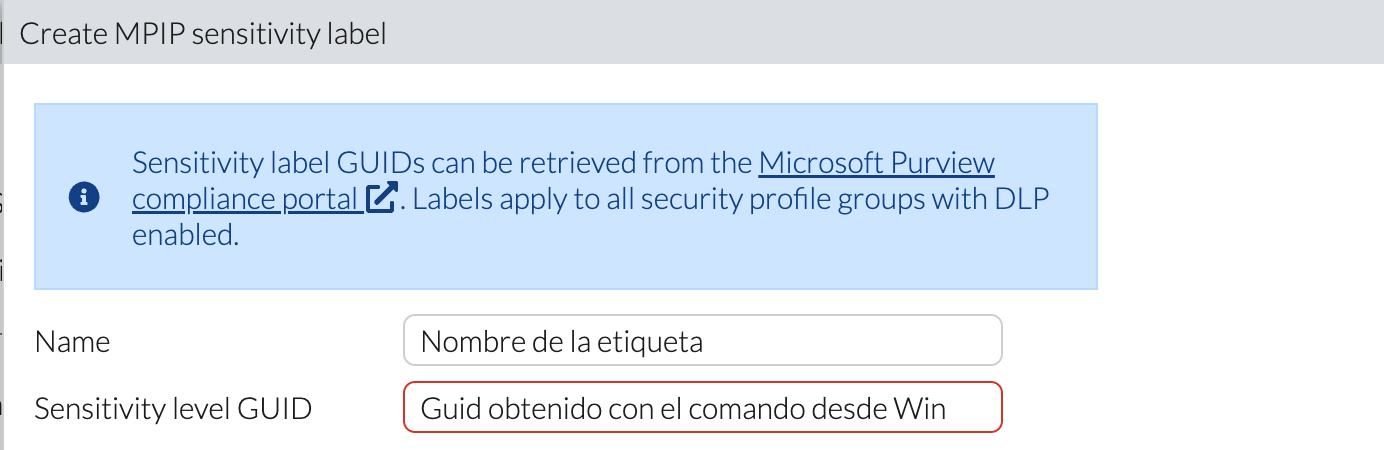
Task: Open the Microsoft Purview link
Action: pyautogui.click(x=876, y=162)
